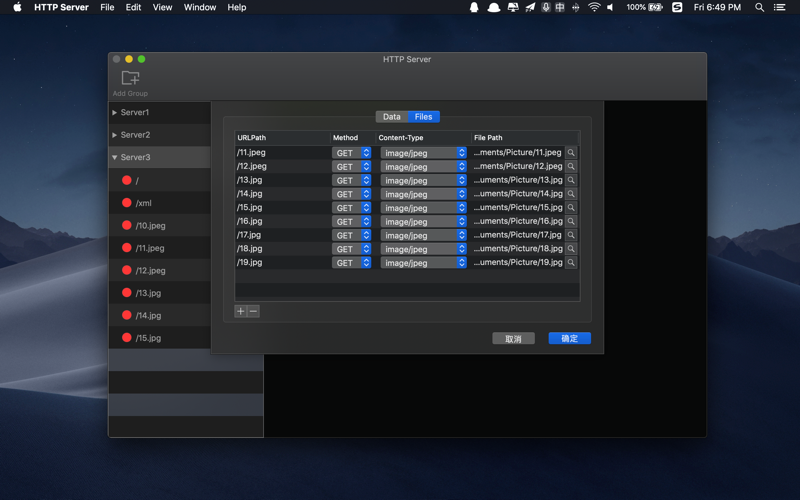Toggle red status dot for /14.jpg
Screen dimensions: 800x500
[127, 315]
